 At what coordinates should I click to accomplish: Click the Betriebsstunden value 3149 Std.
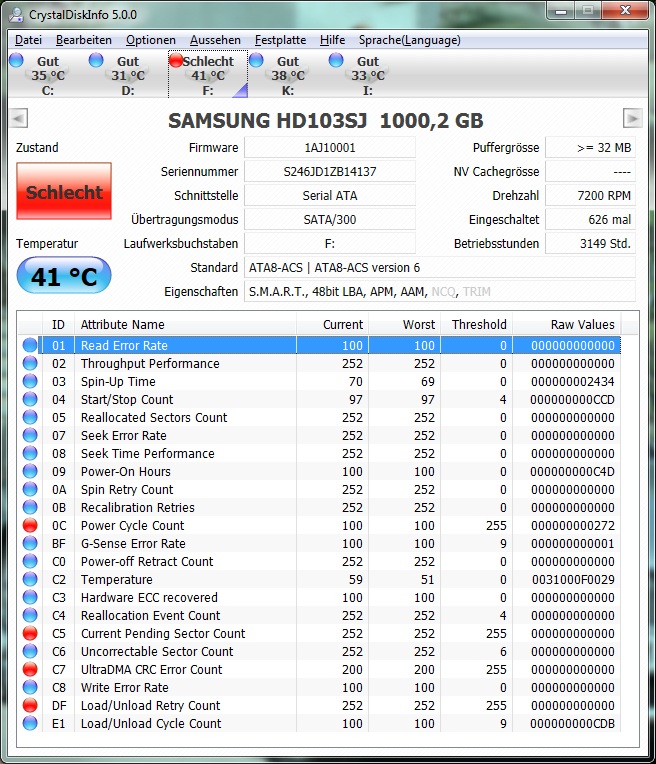[x=590, y=243]
